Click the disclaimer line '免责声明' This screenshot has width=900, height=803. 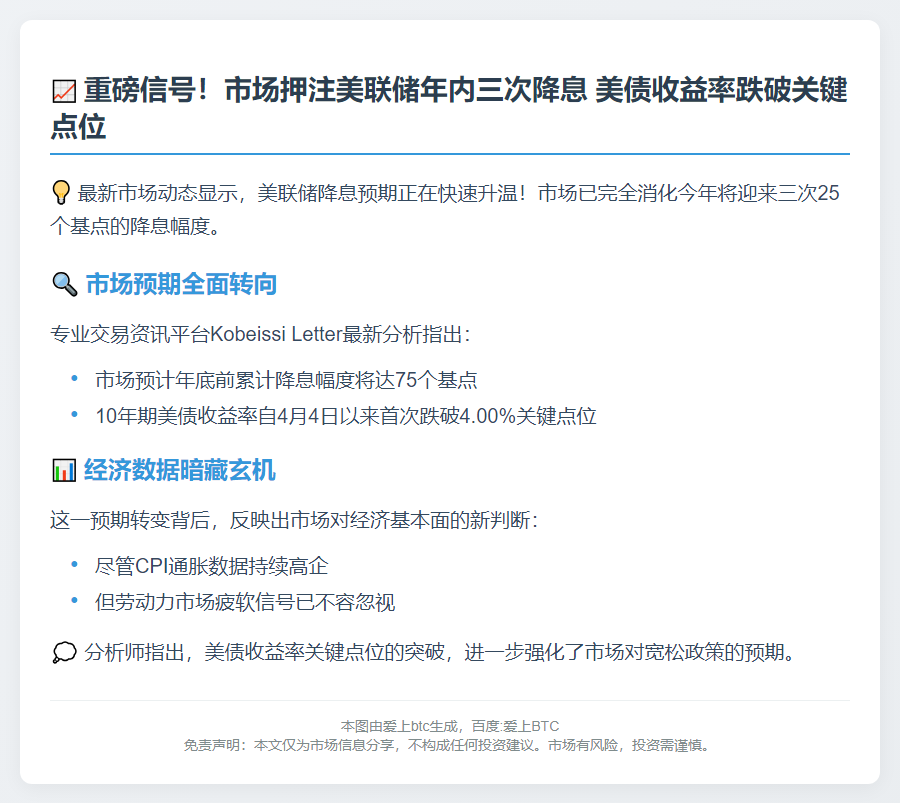(x=447, y=746)
